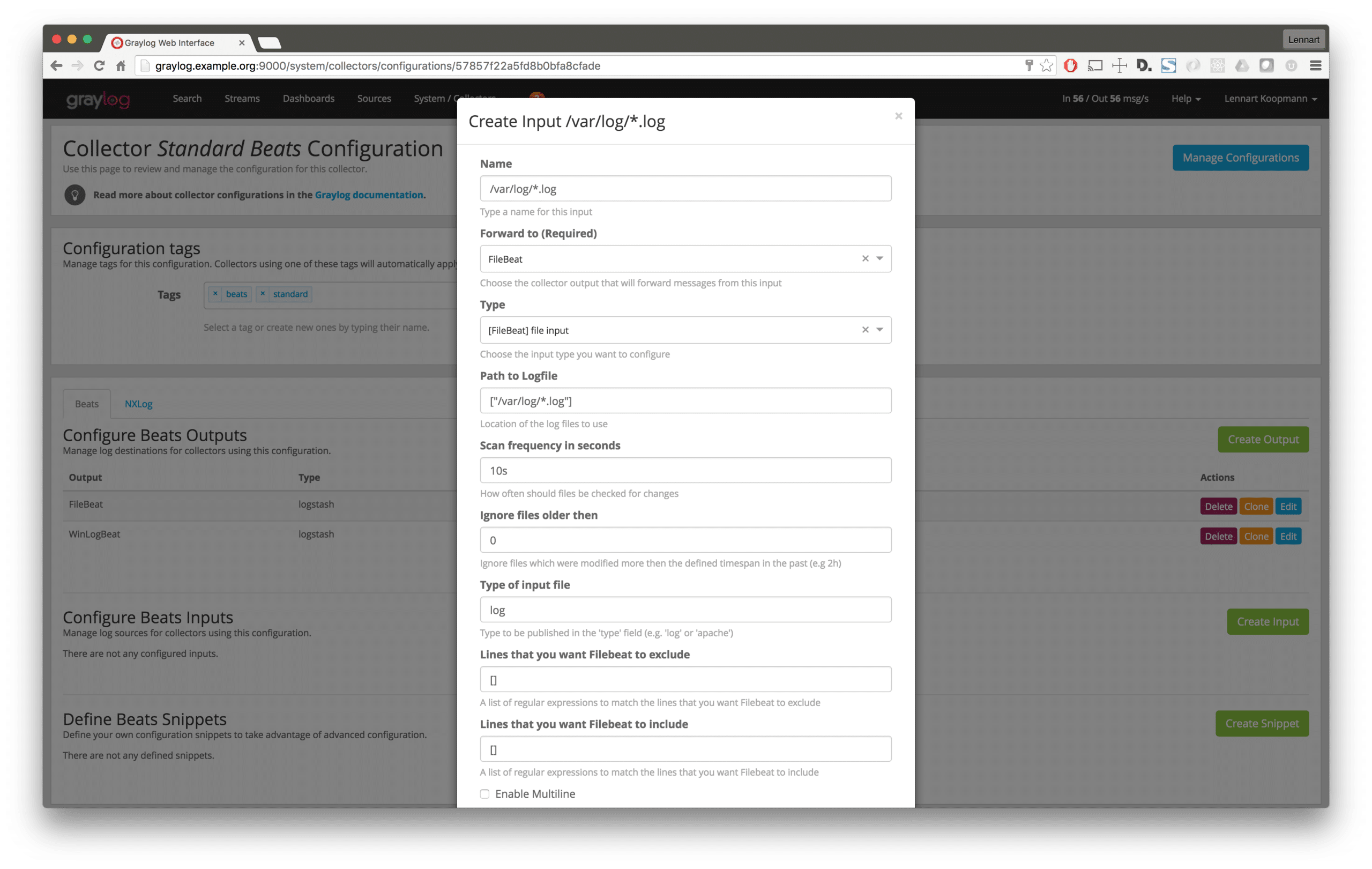Click the bookmark star icon

click(x=1046, y=65)
